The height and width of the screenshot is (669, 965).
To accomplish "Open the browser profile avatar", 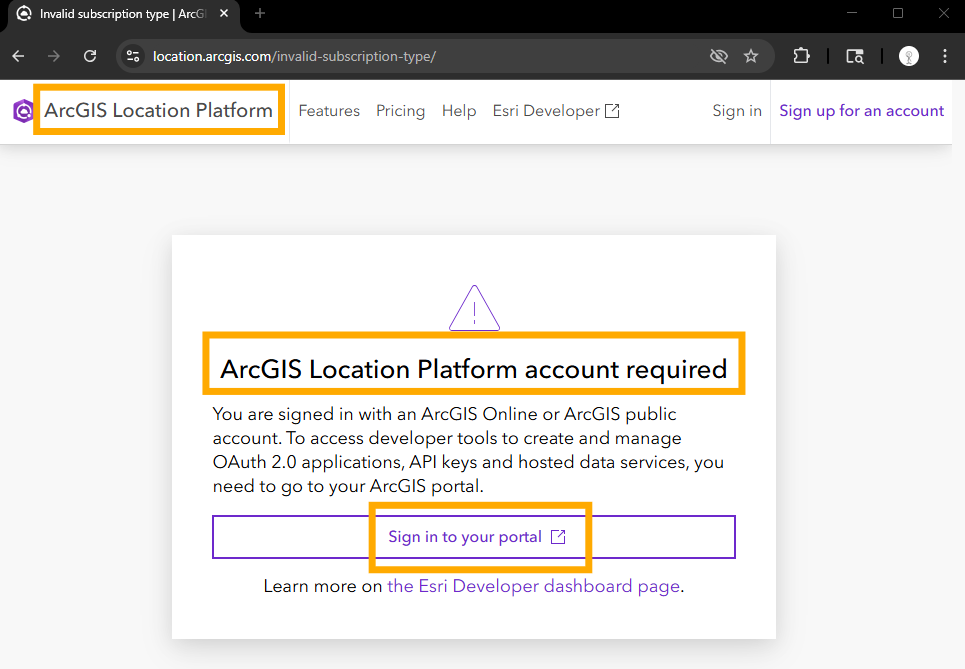I will (x=909, y=56).
